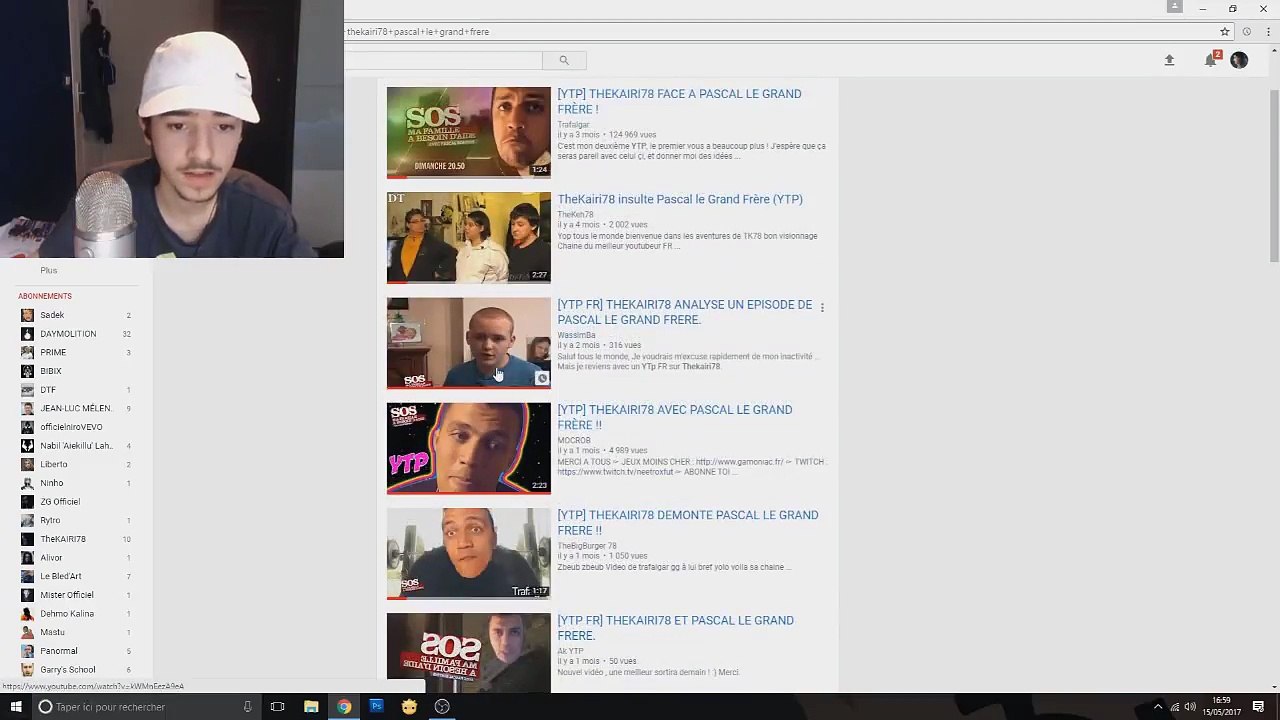Open Google Chrome from the taskbar
Image resolution: width=1280 pixels, height=720 pixels.
point(344,707)
